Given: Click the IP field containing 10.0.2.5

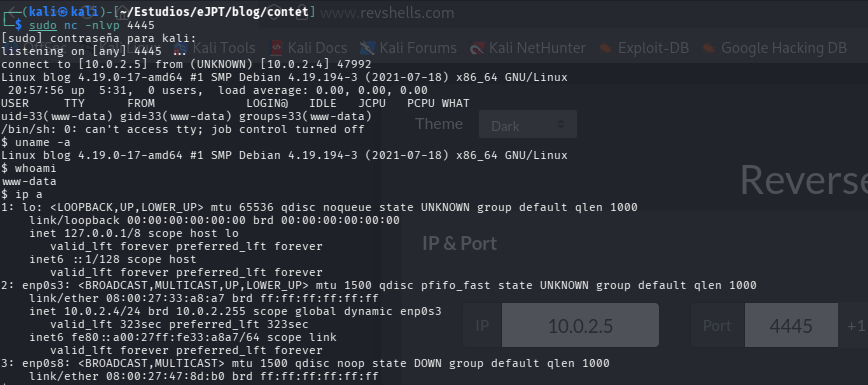Looking at the screenshot, I should (580, 326).
